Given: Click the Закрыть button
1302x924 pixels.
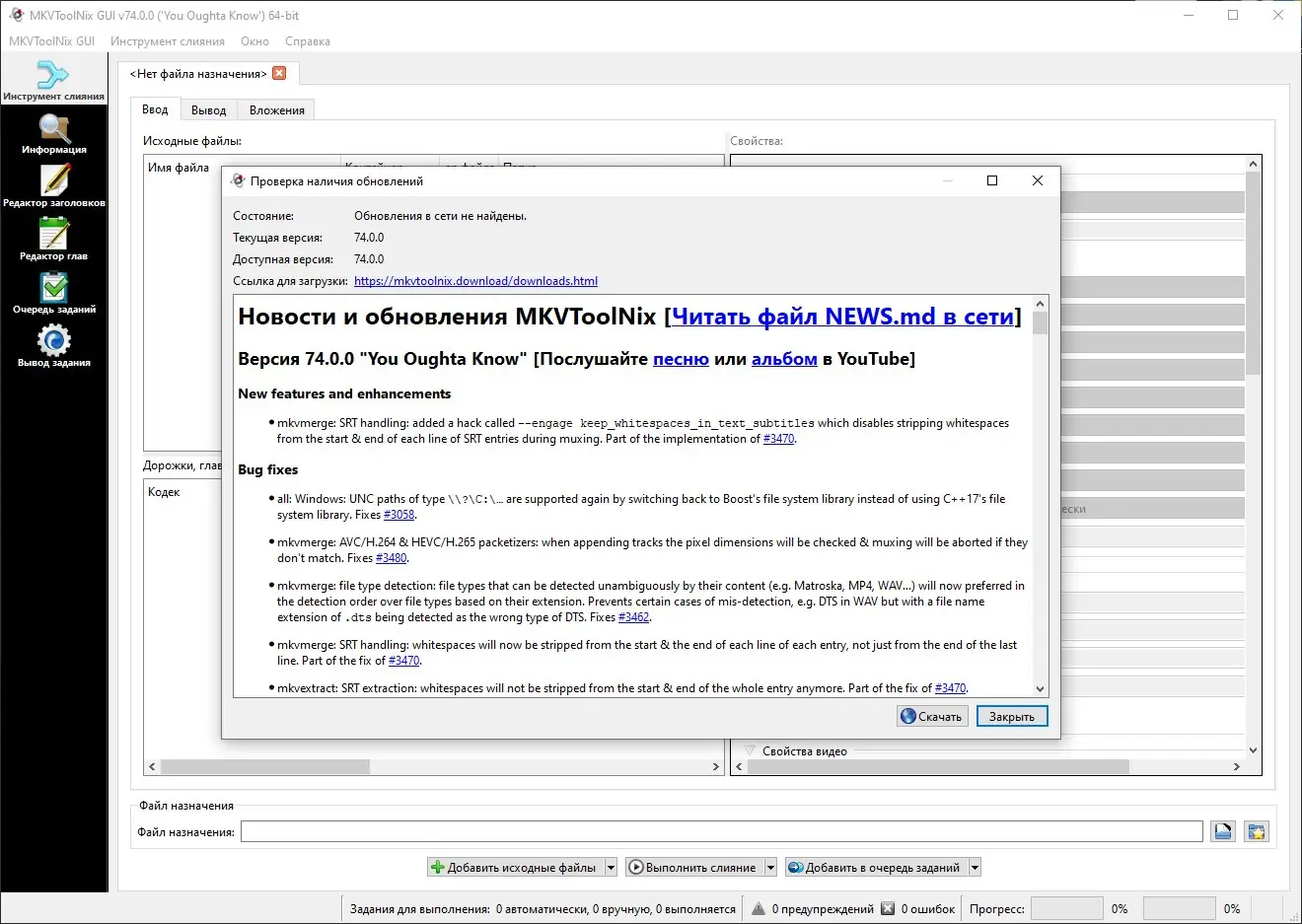Looking at the screenshot, I should click(x=1012, y=717).
